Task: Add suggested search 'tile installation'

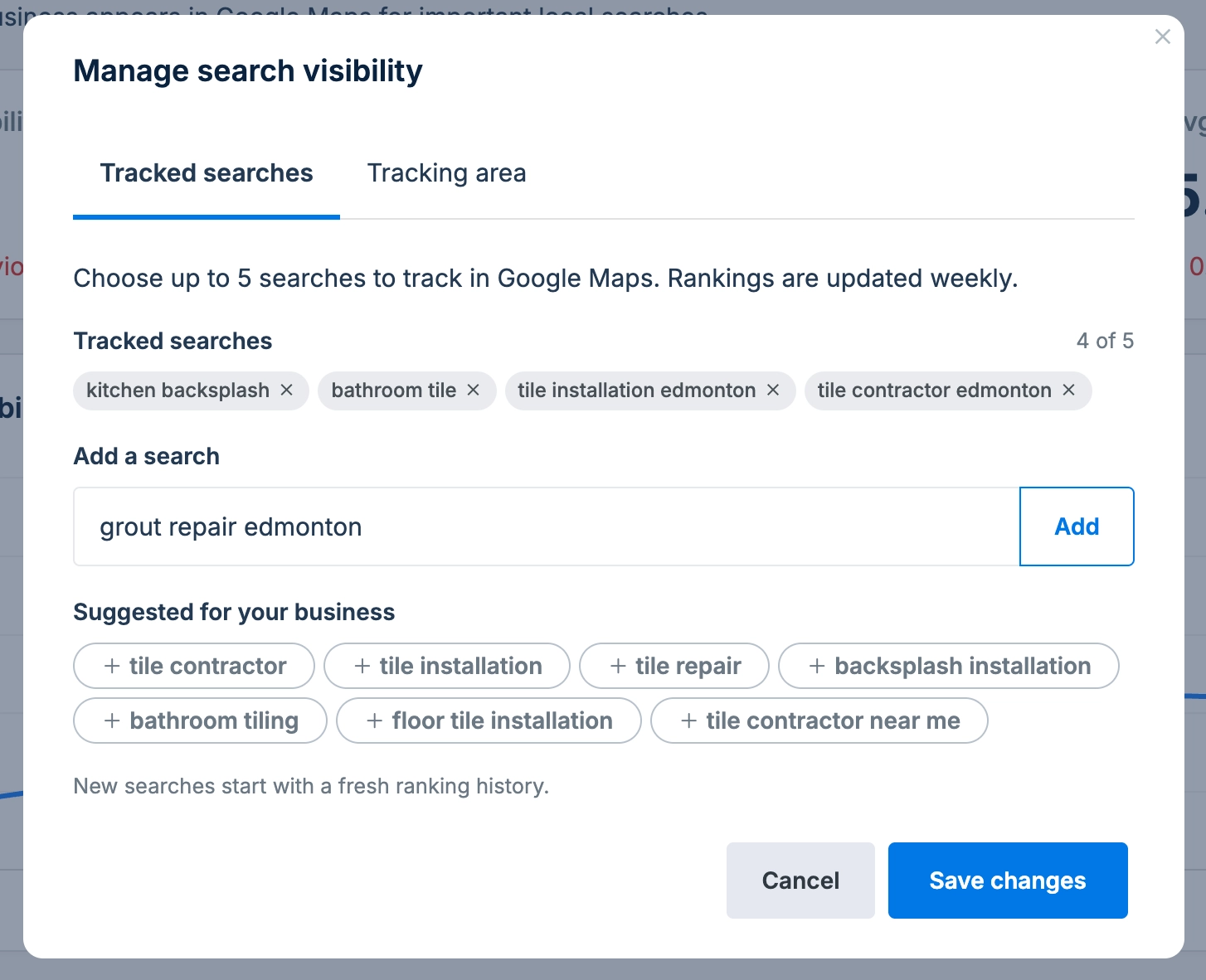Action: click(x=447, y=666)
